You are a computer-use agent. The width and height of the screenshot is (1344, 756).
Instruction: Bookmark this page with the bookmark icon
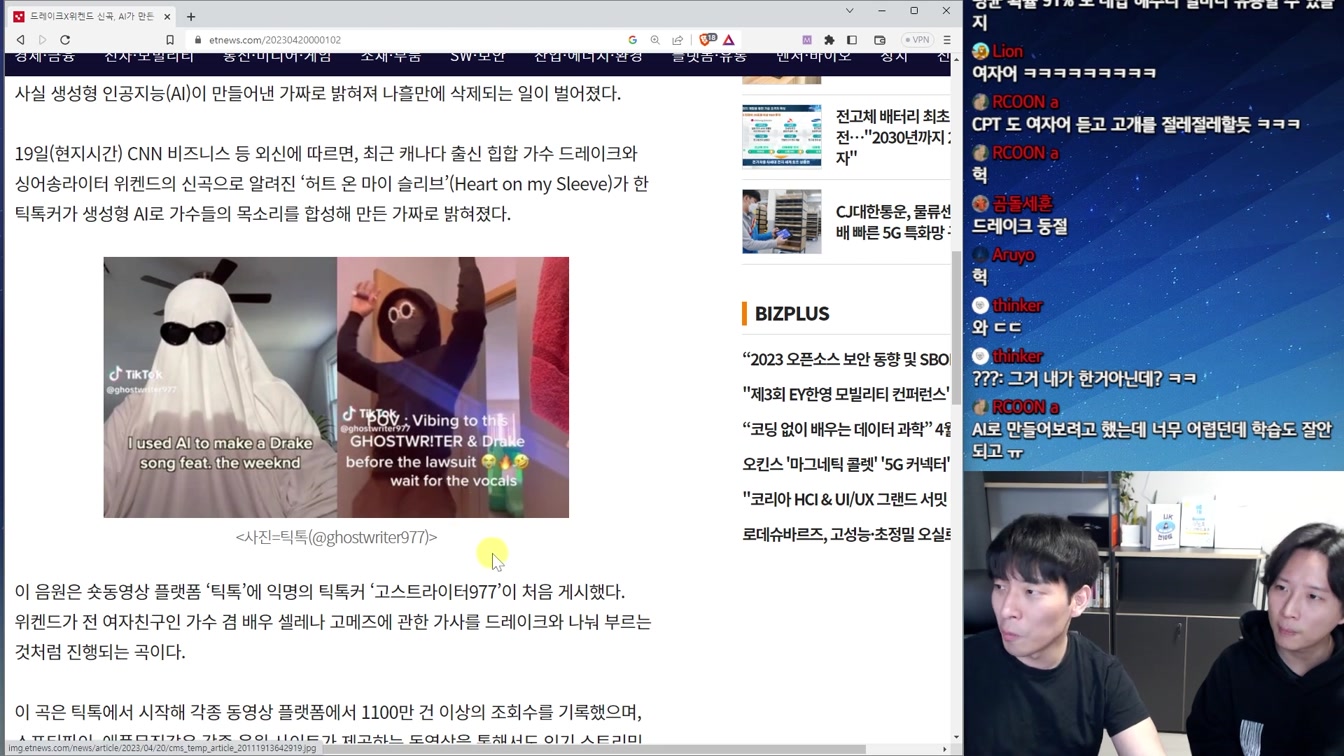coord(170,40)
